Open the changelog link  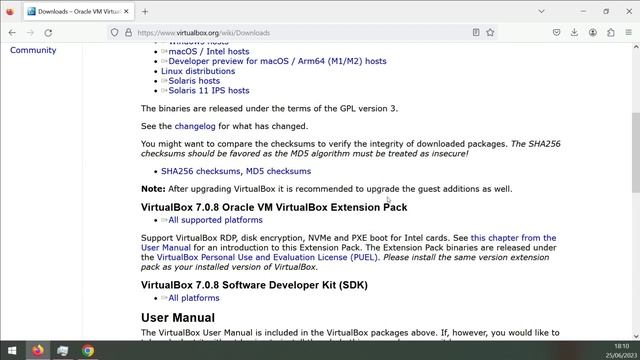tap(195, 126)
